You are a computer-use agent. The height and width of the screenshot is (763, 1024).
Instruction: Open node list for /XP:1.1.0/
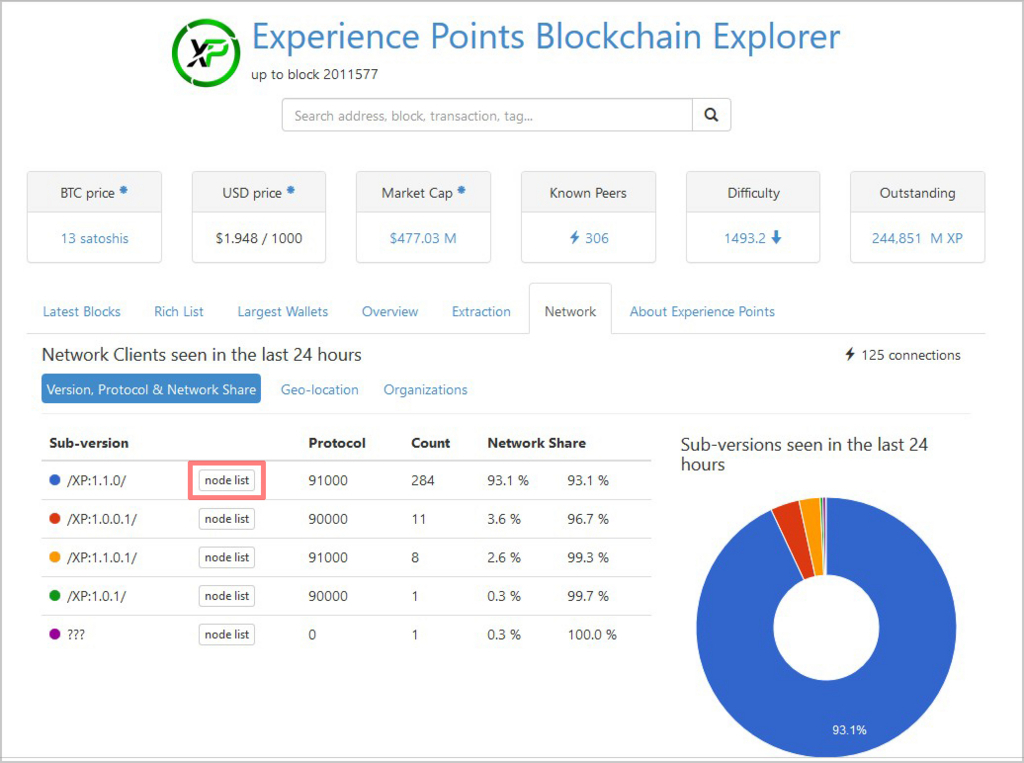tap(227, 480)
